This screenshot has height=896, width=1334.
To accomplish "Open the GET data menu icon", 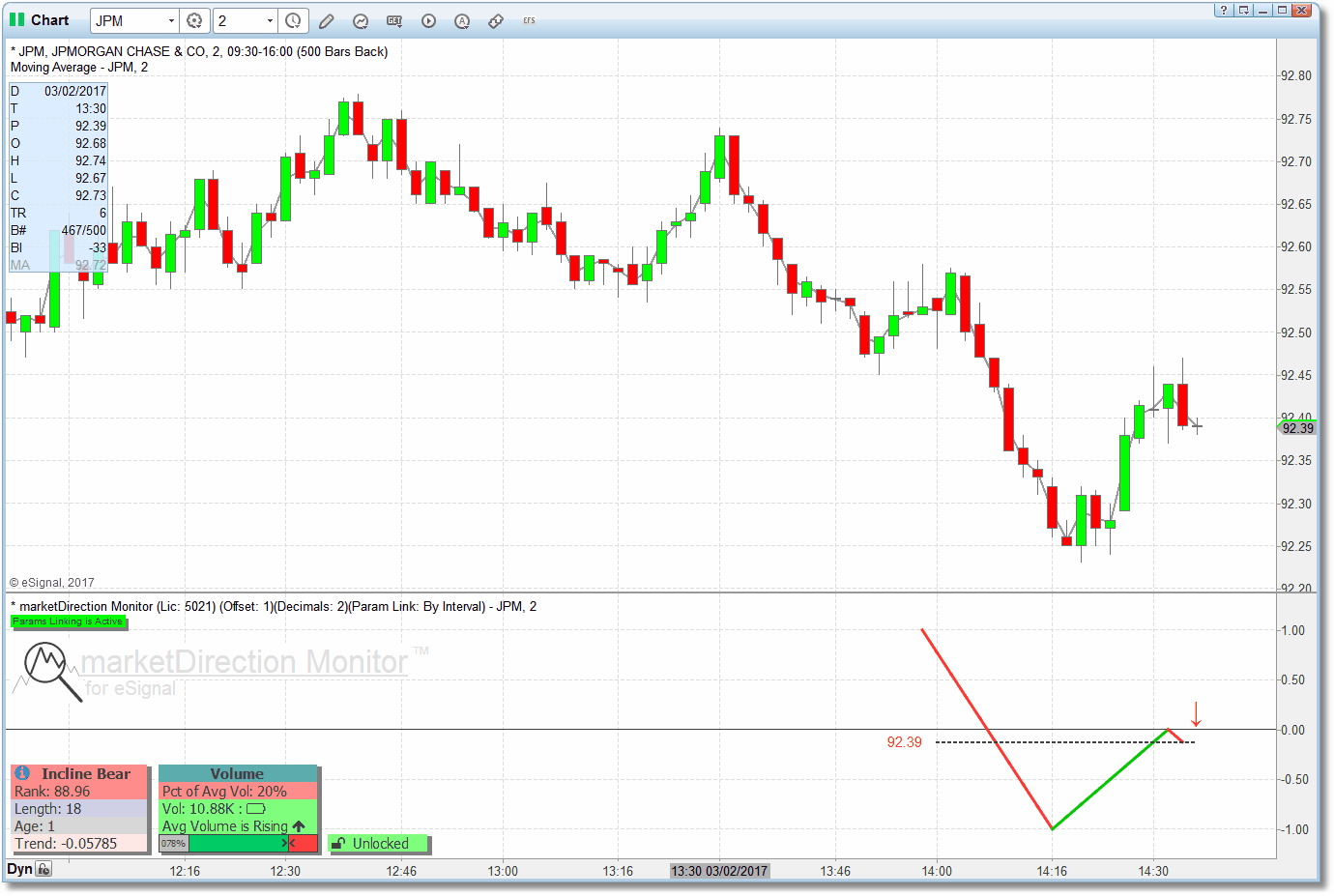I will (394, 20).
